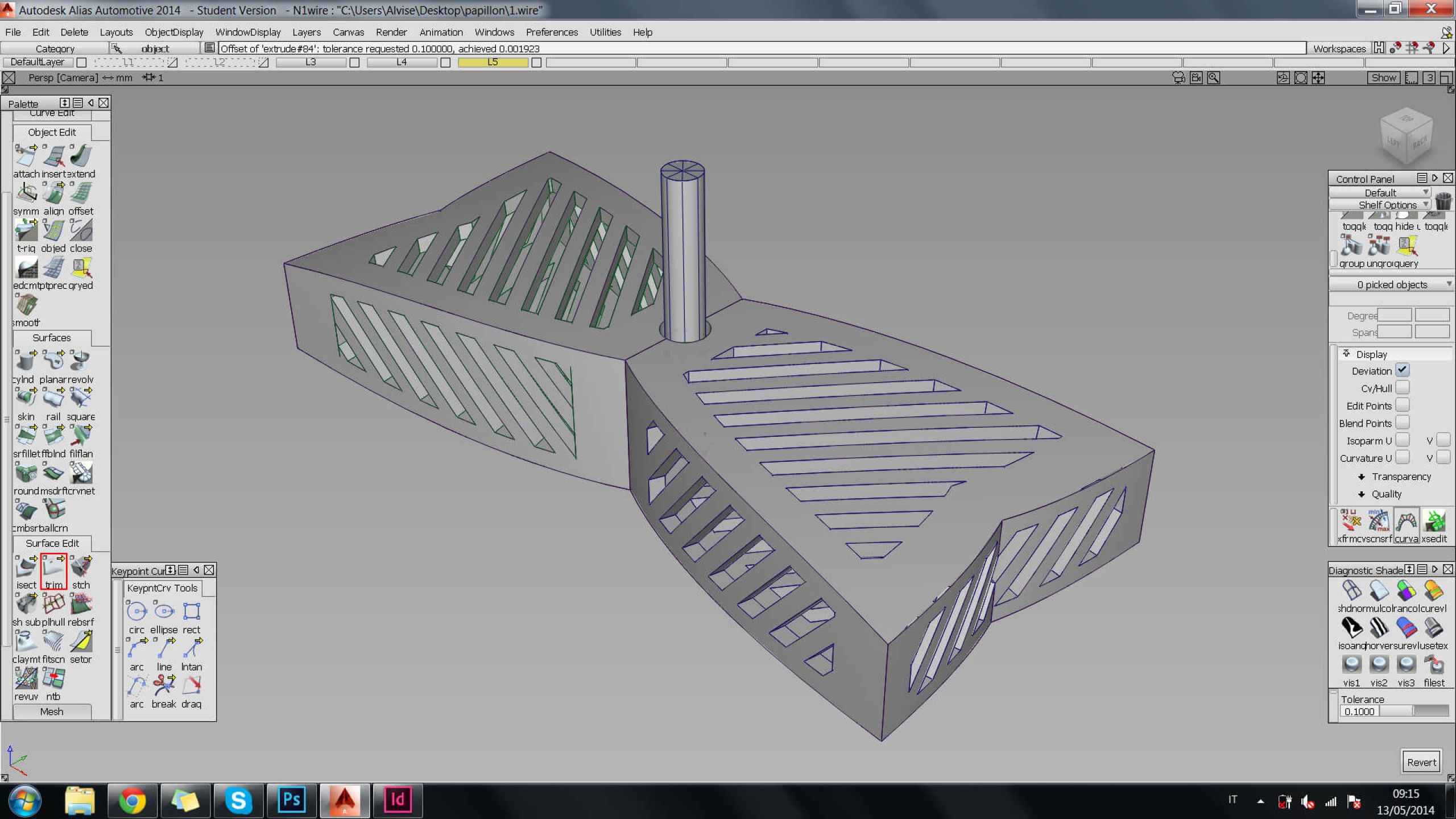Click the group tool icon
Screen dimensions: 1456x819
pyautogui.click(x=1351, y=246)
